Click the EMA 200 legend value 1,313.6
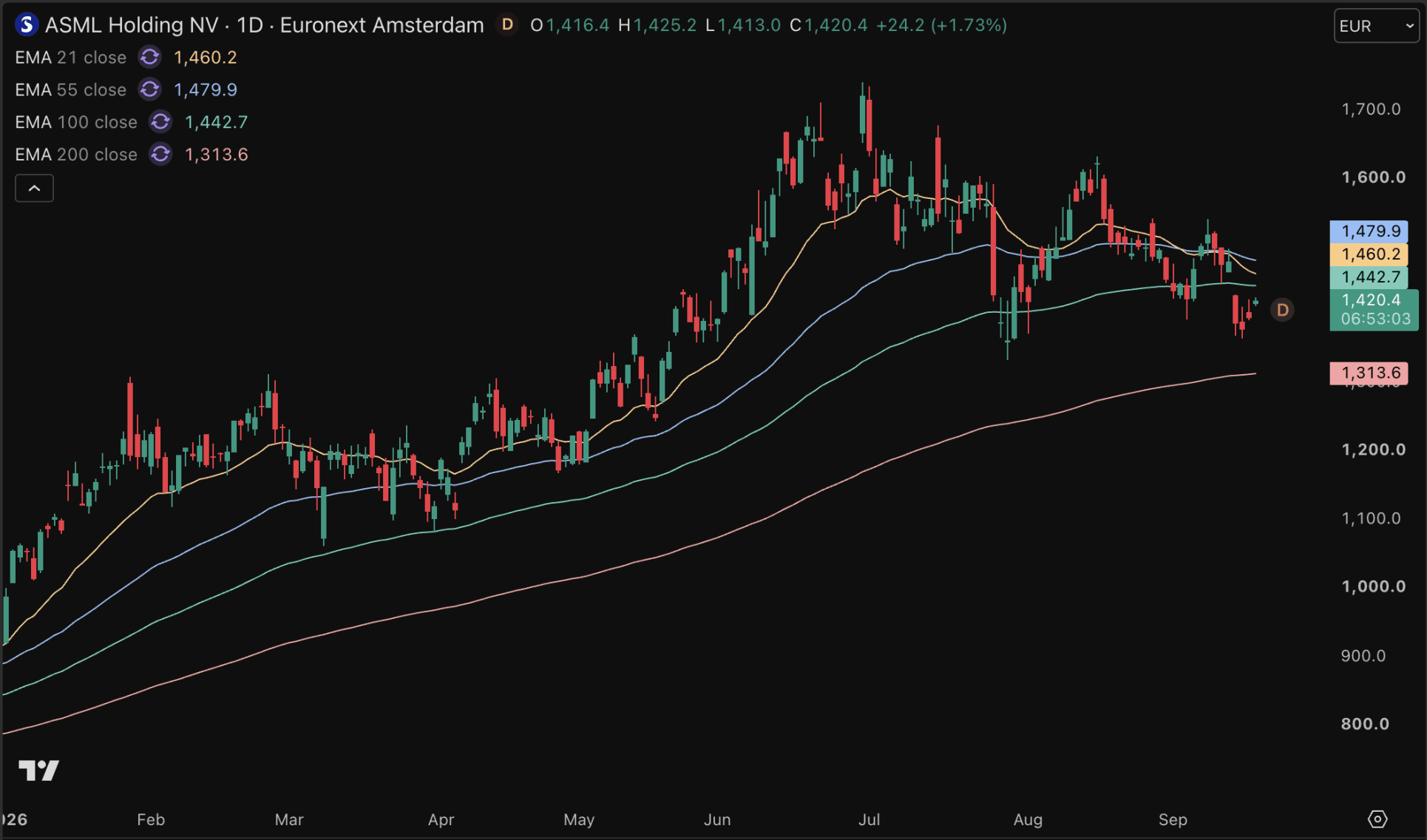Viewport: 1427px width, 840px height. pyautogui.click(x=216, y=155)
